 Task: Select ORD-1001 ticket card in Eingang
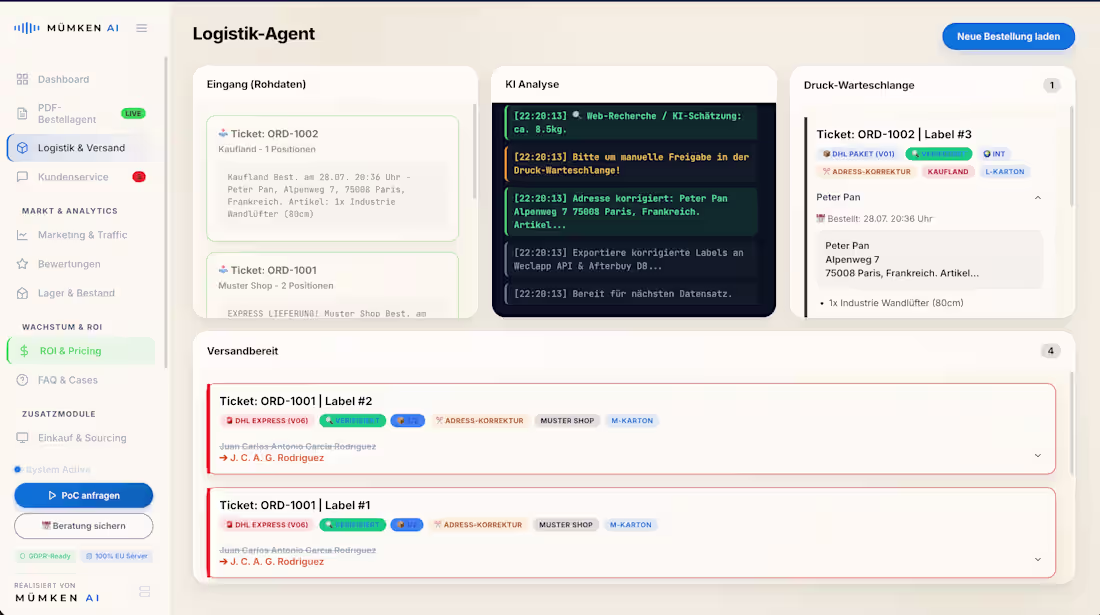click(x=333, y=285)
